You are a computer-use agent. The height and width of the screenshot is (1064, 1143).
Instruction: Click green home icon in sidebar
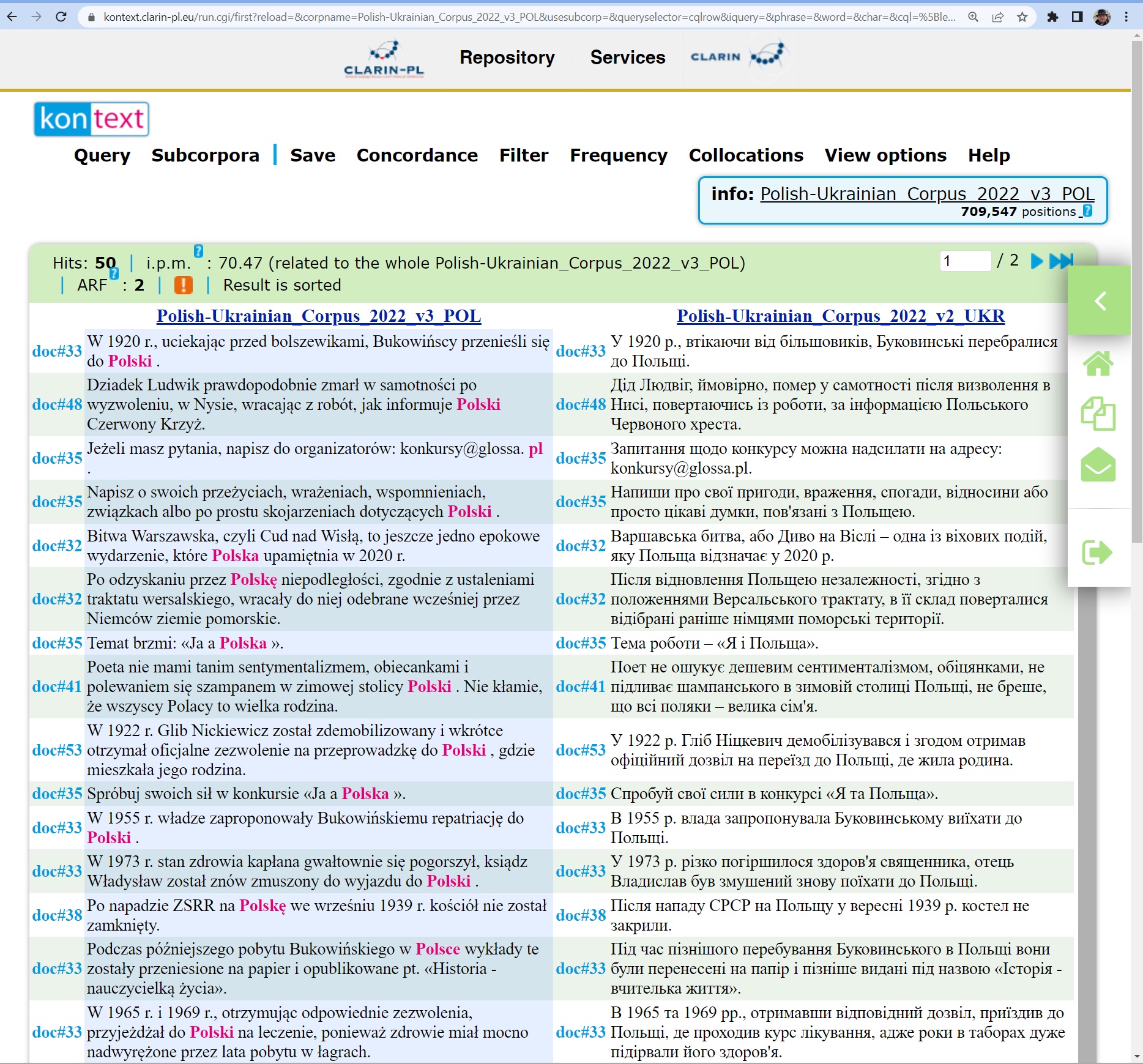click(x=1098, y=363)
